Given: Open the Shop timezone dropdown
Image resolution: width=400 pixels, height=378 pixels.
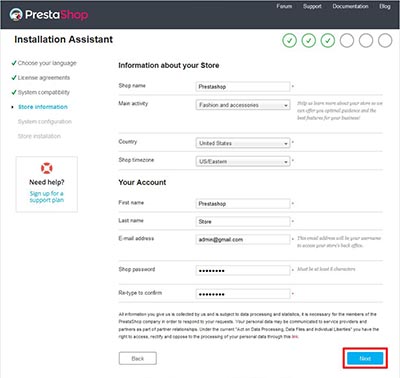Looking at the screenshot, I should point(243,161).
